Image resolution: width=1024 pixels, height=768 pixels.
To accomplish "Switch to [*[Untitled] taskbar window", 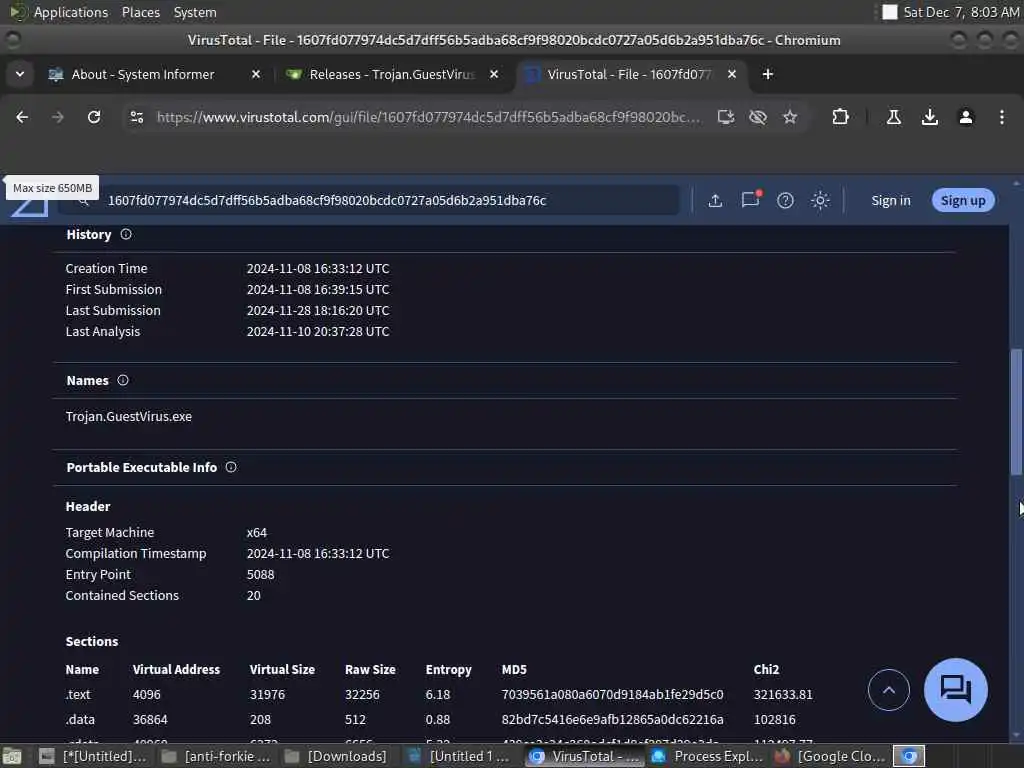I will tap(93, 756).
